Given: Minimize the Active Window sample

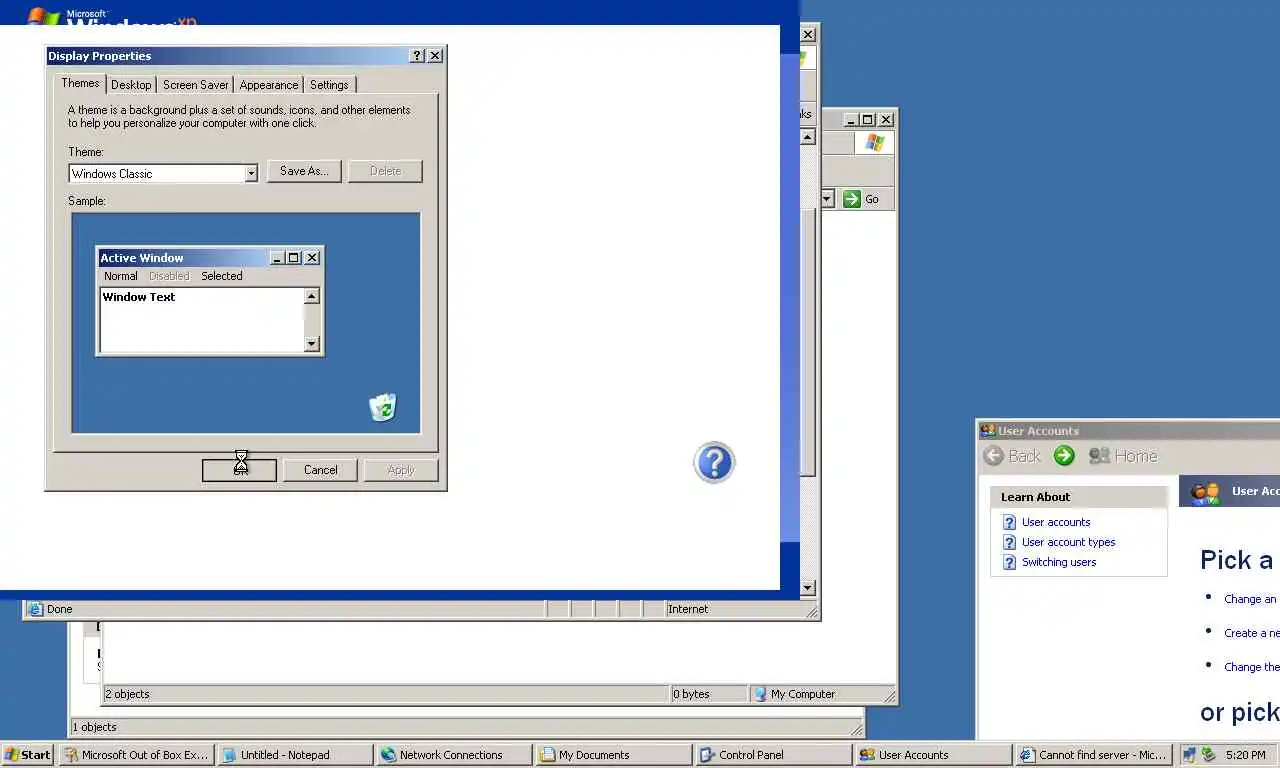Looking at the screenshot, I should click(x=277, y=258).
